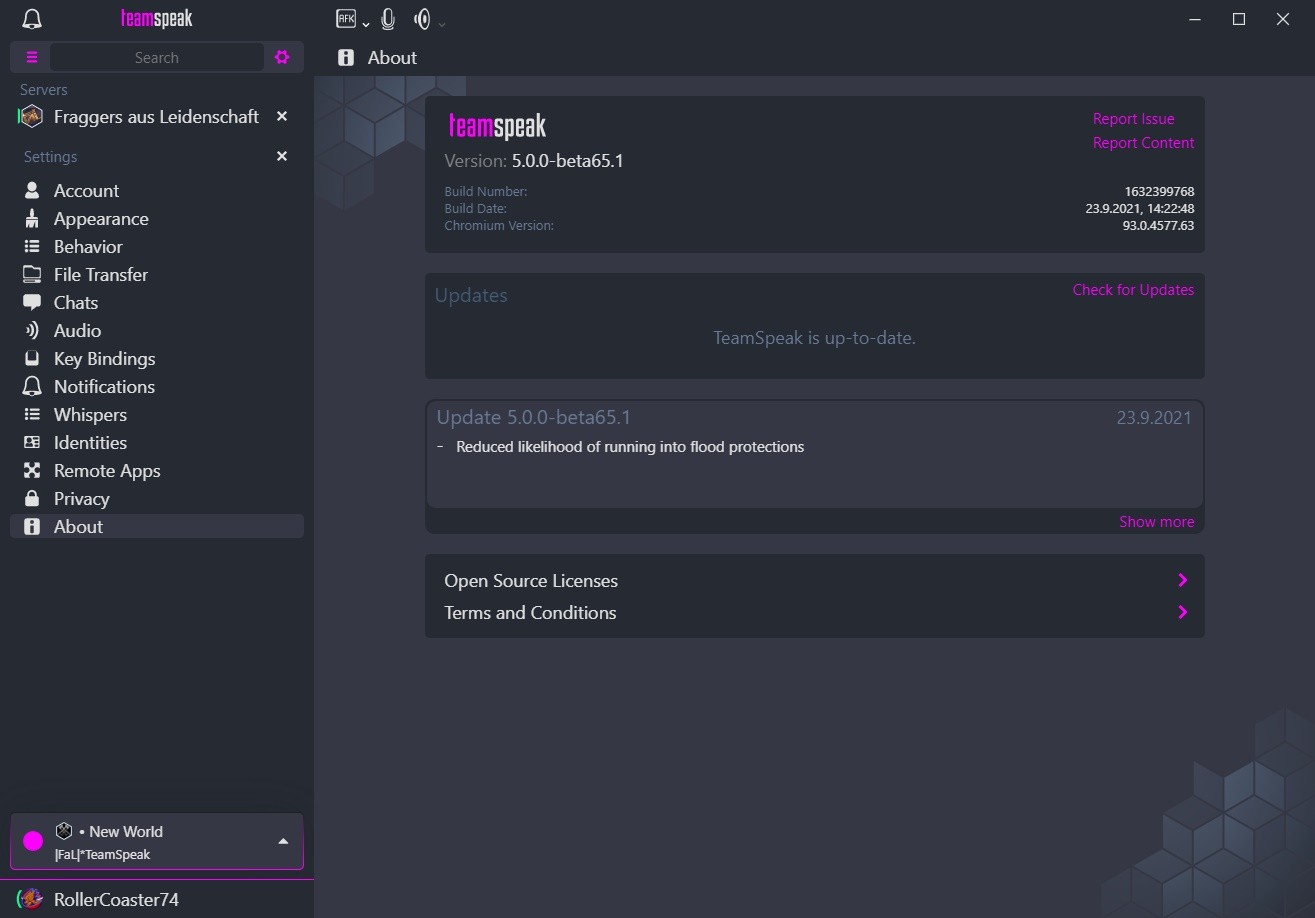The height and width of the screenshot is (918, 1315).
Task: Mute the speaker output icon
Action: 422,19
